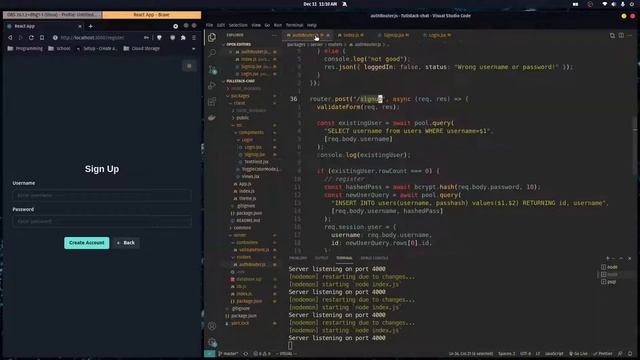Click the split editor icon in VS Code
This screenshot has height=360, width=640.
tap(621, 36)
